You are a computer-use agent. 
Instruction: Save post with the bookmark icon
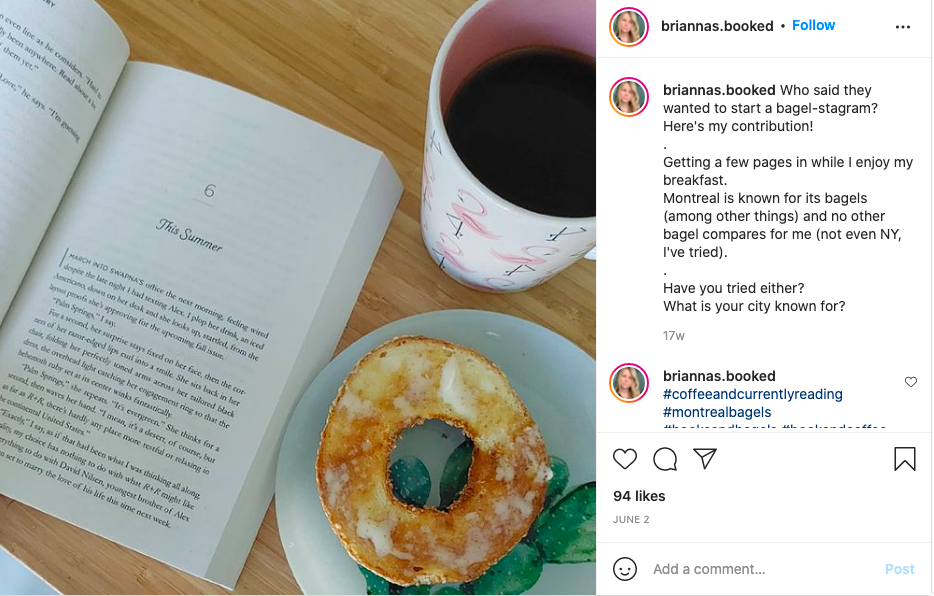[904, 459]
